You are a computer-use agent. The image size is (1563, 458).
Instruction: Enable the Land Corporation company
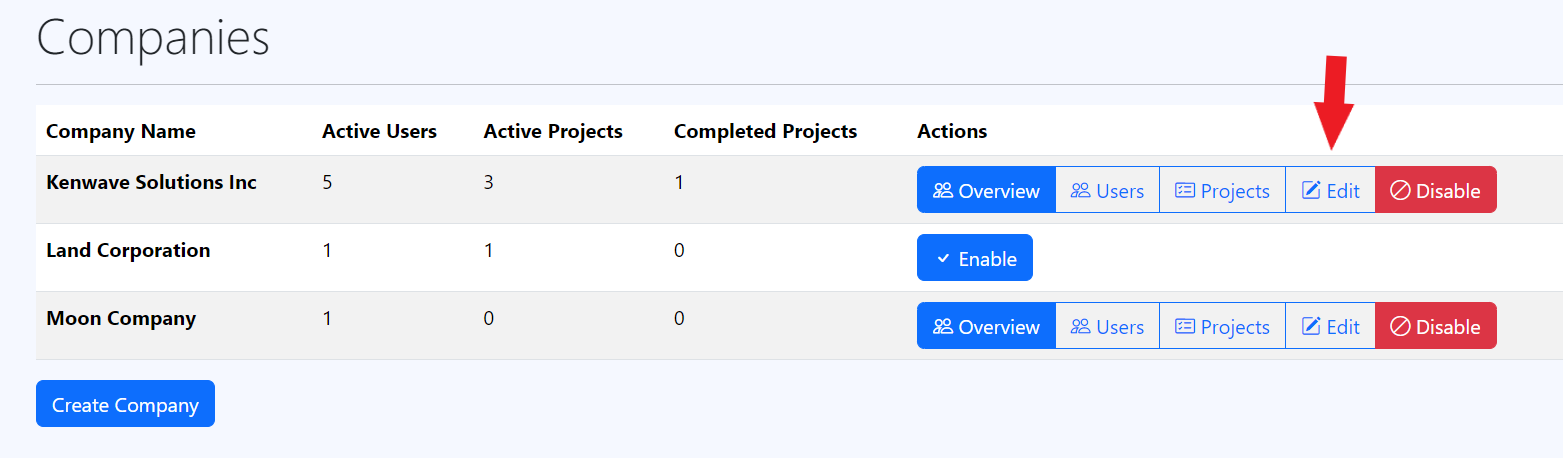coord(974,258)
